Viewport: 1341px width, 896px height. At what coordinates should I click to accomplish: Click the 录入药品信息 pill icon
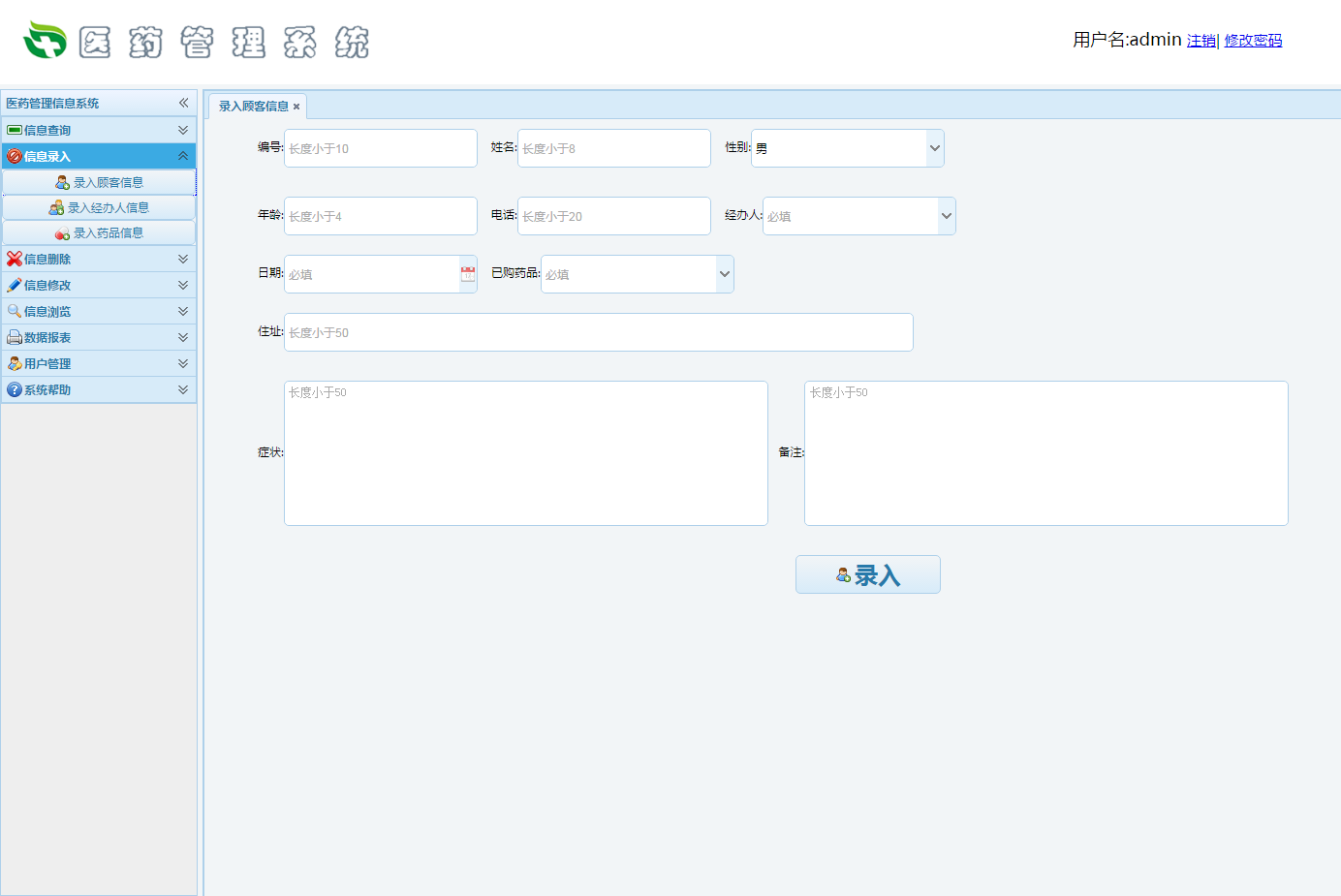click(x=62, y=232)
